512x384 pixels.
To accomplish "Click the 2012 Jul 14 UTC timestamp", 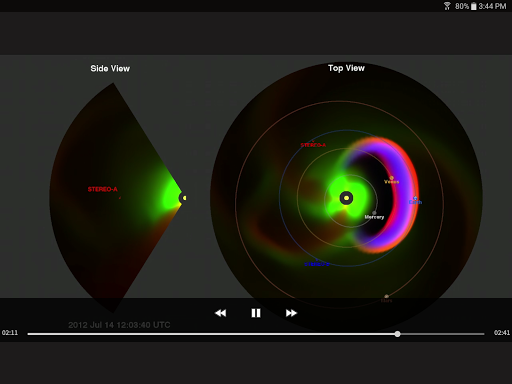I will (x=119, y=325).
